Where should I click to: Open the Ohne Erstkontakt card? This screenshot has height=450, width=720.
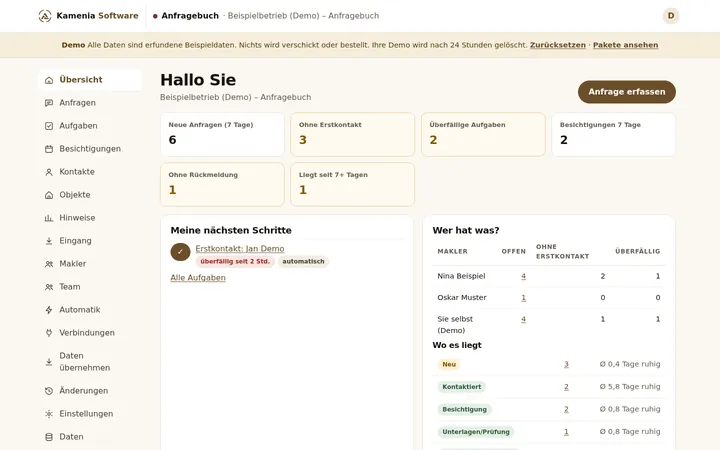353,135
